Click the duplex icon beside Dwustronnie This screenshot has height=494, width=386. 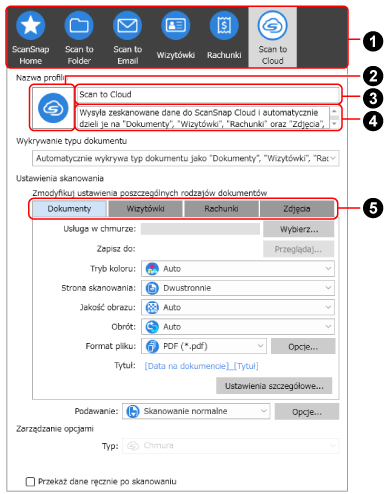(x=152, y=288)
